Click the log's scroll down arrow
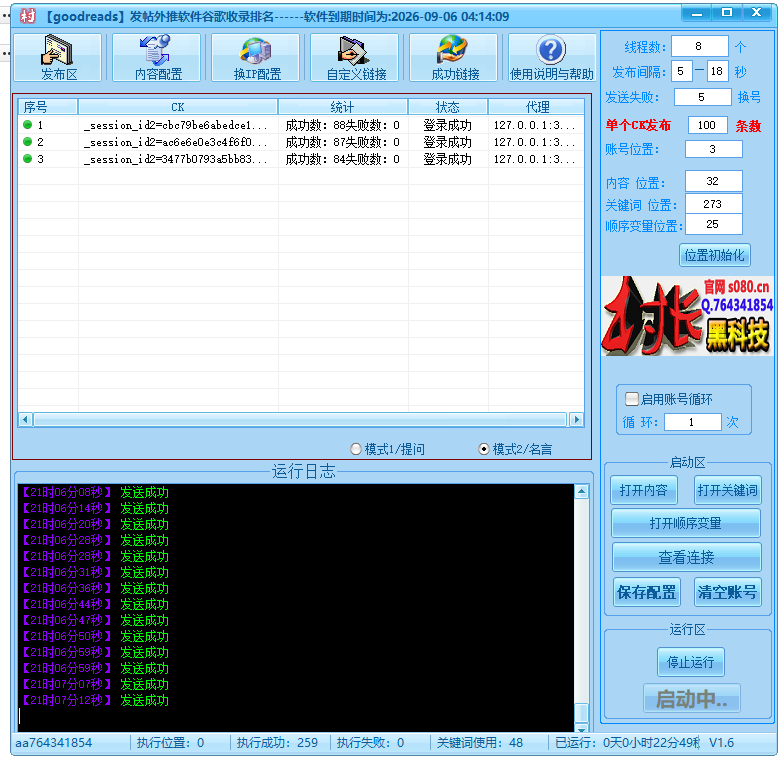The image size is (779, 759). coord(581,728)
